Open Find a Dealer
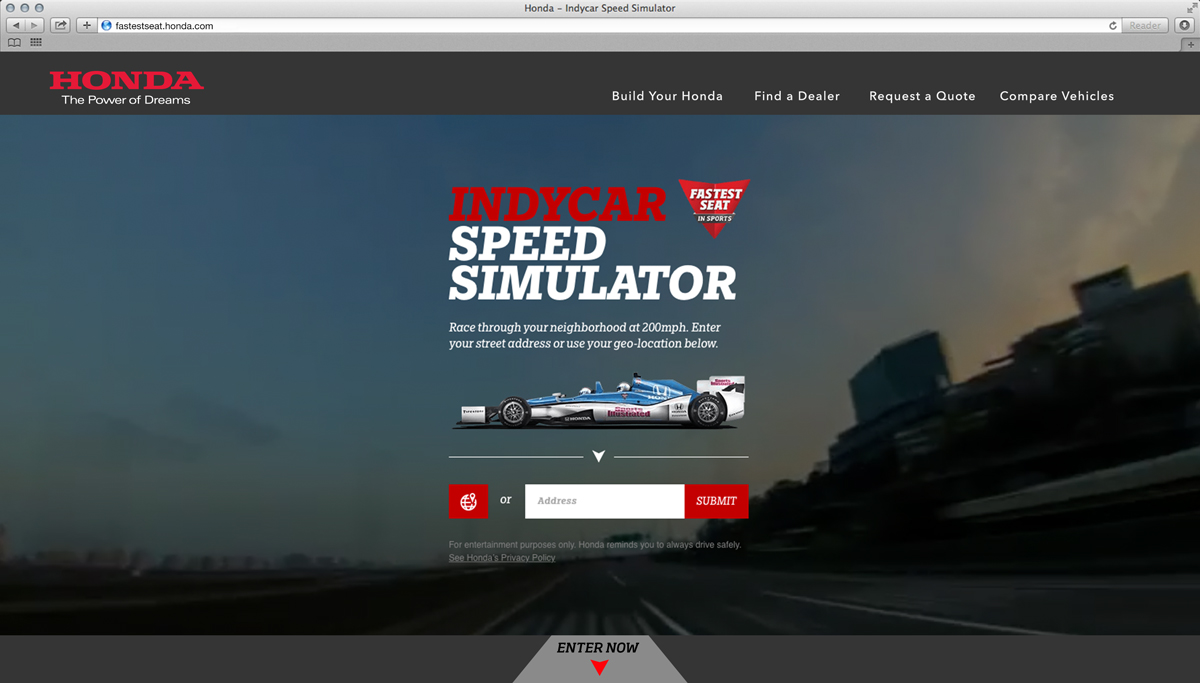 [x=797, y=96]
